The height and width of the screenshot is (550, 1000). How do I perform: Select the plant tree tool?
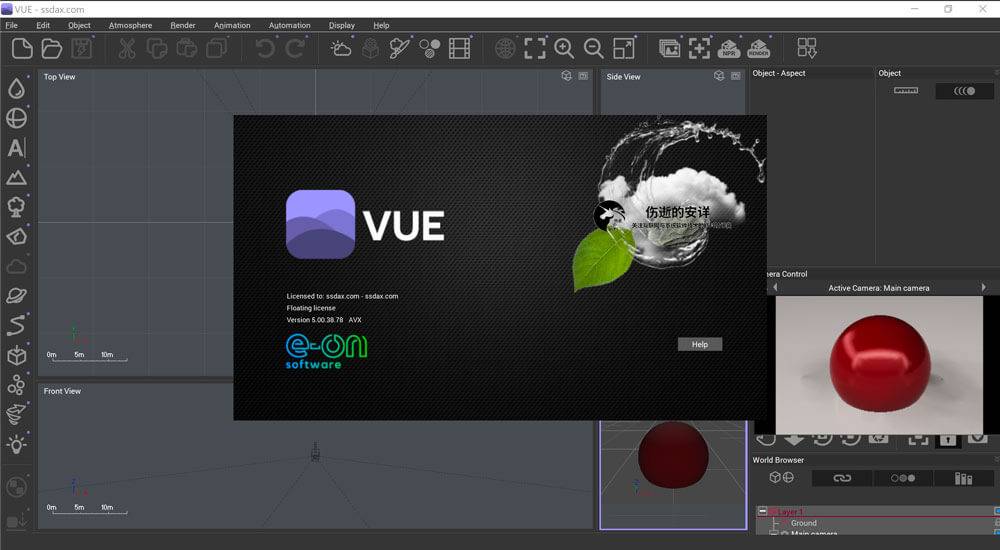[17, 207]
